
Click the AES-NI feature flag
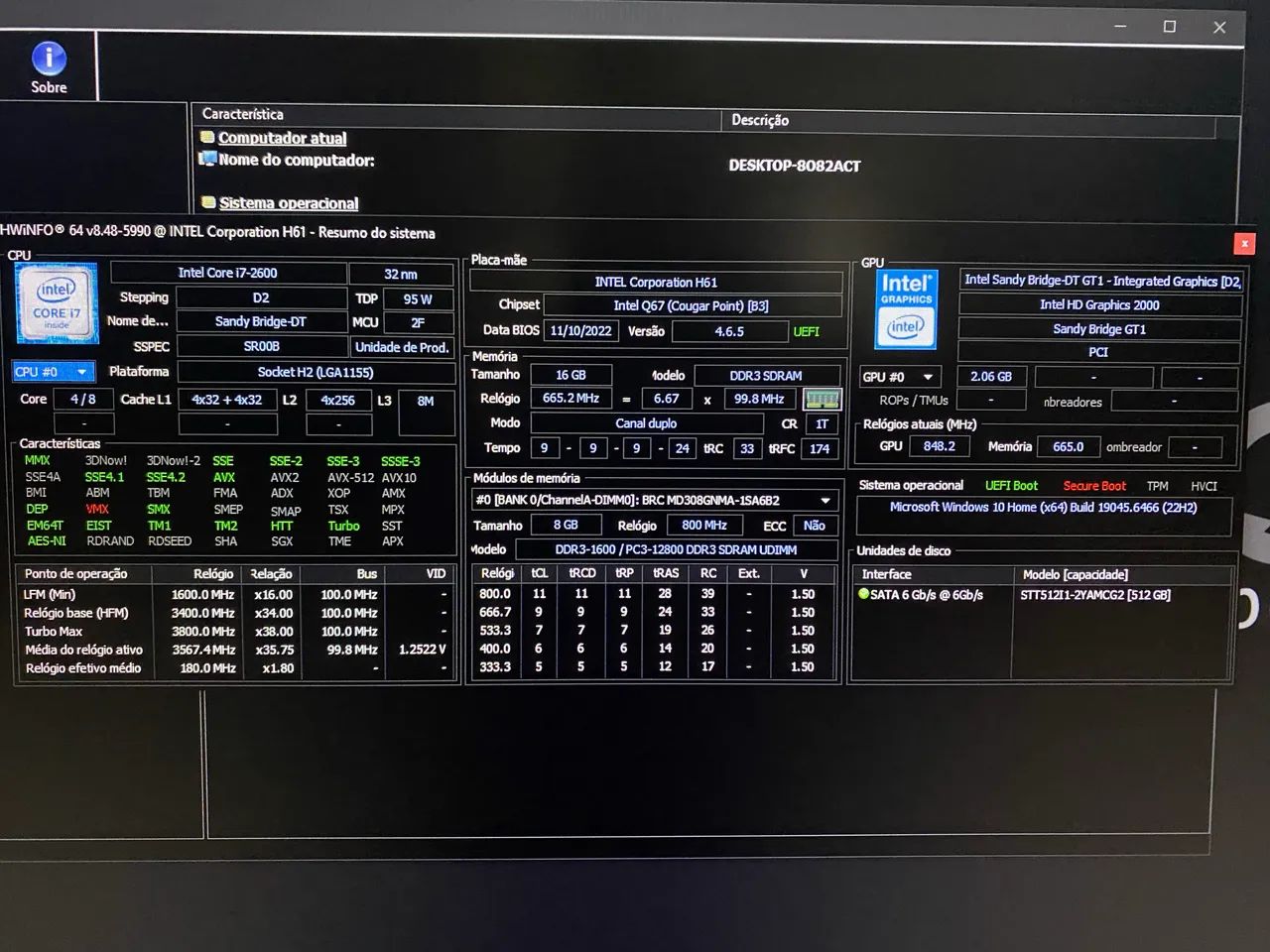[46, 541]
